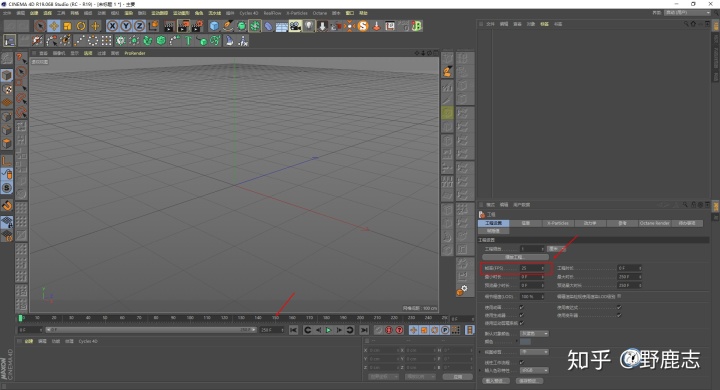Image resolution: width=720 pixels, height=390 pixels.
Task: Select the Rotate tool
Action: pos(81,26)
